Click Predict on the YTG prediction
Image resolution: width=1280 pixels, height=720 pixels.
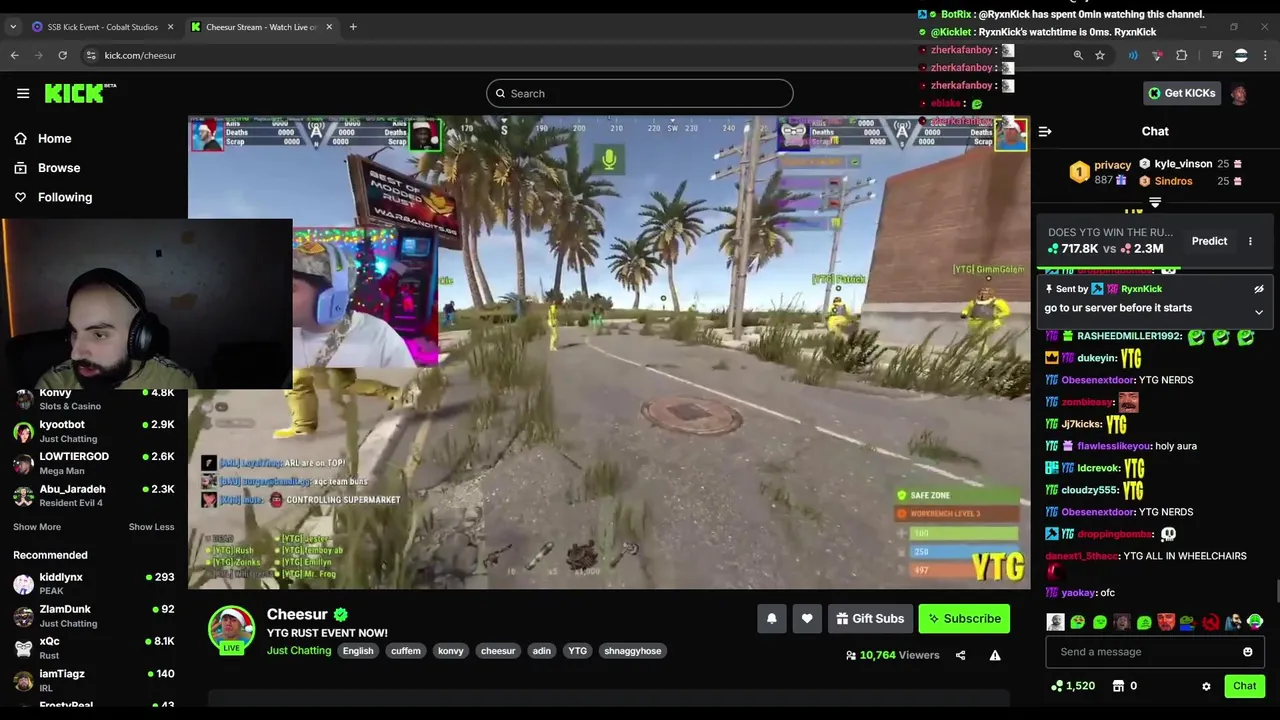[1209, 241]
